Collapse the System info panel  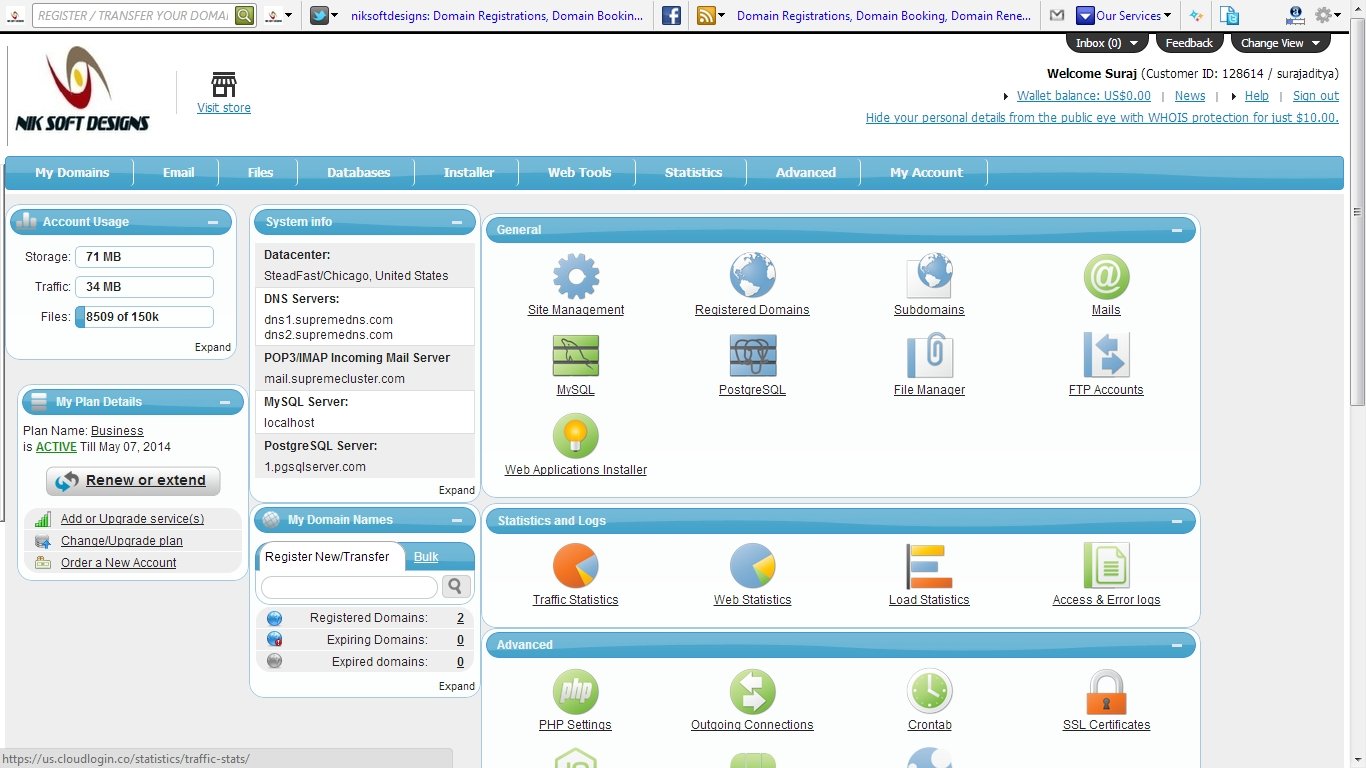click(x=457, y=222)
